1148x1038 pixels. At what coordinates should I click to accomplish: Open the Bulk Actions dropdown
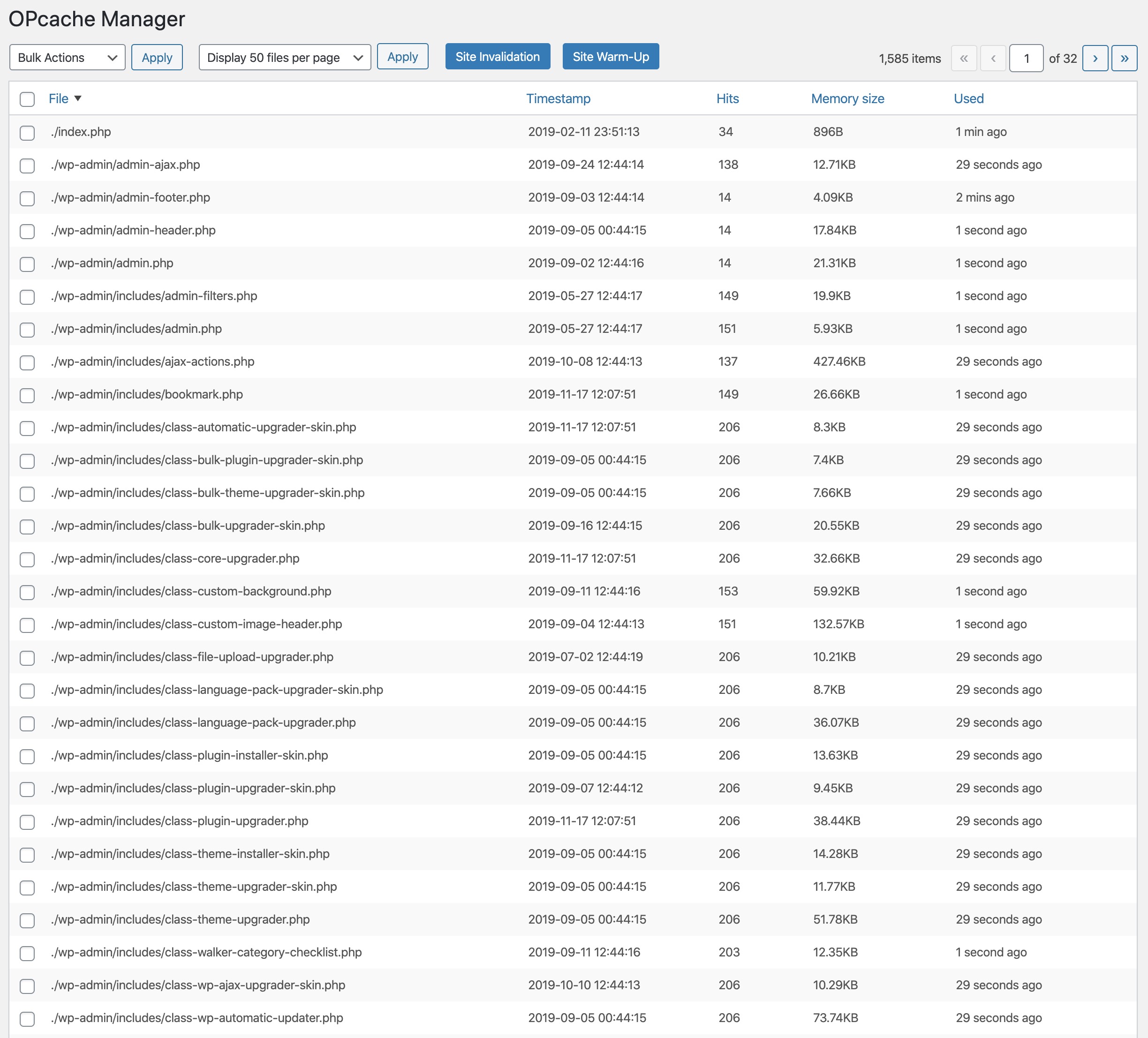[67, 58]
